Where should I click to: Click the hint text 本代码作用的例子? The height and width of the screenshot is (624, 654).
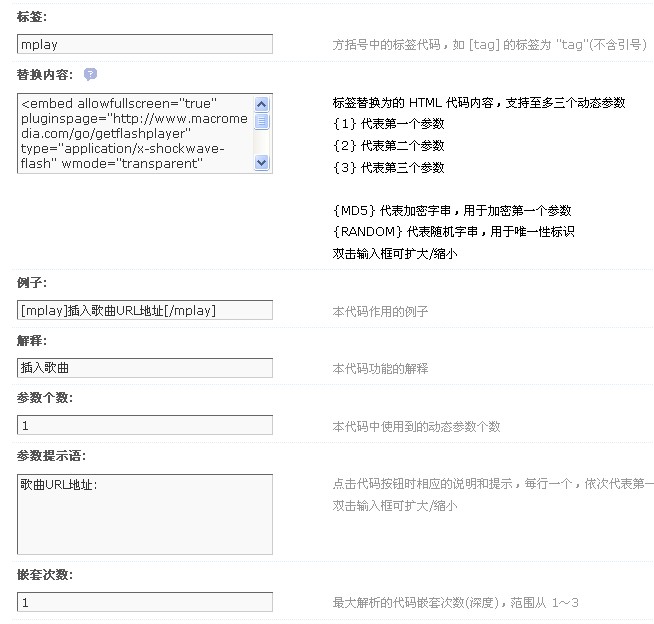click(x=380, y=312)
